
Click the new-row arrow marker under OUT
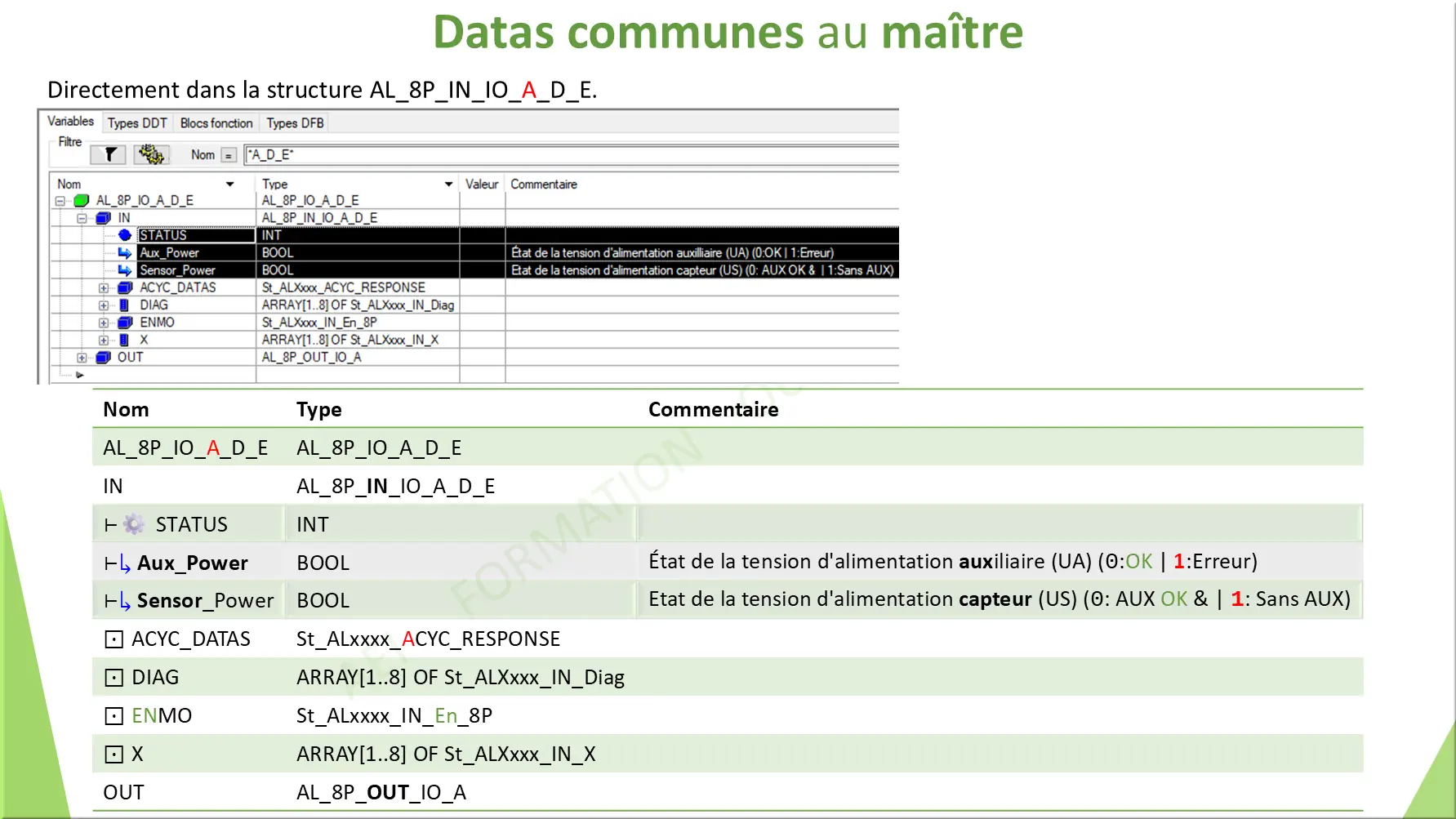[79, 375]
